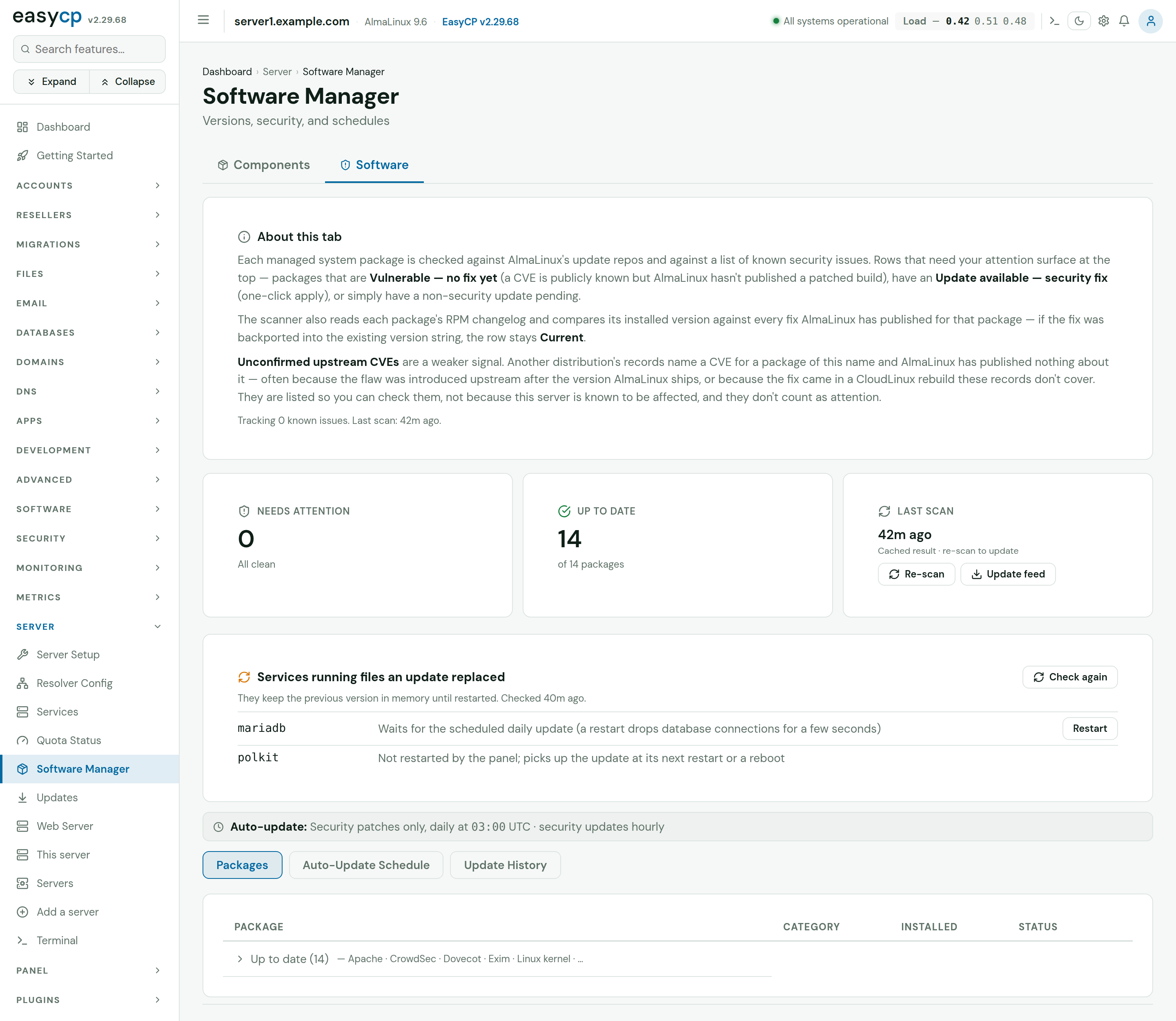Open the user profile avatar

1150,21
